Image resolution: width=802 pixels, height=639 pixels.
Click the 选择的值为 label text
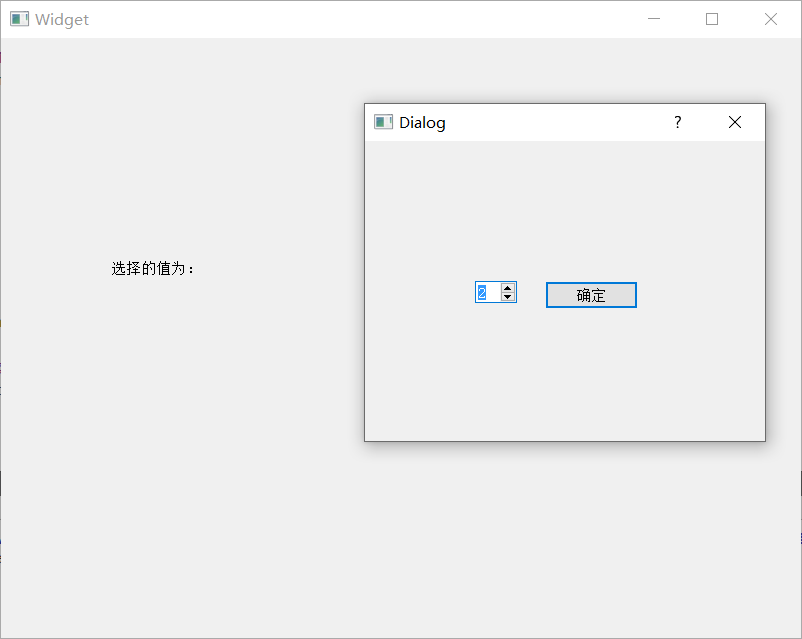[x=152, y=268]
